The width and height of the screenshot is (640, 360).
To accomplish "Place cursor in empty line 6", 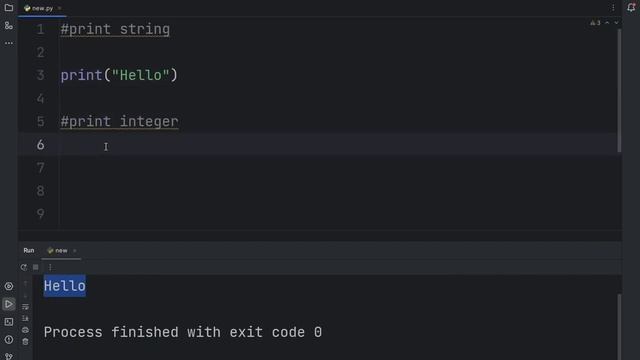I will click(x=320, y=144).
